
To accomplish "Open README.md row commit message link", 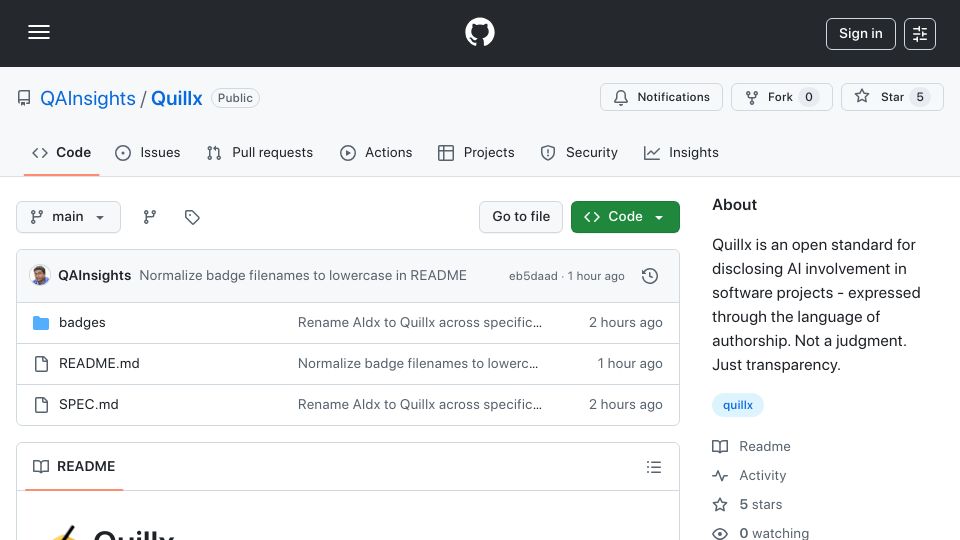I will point(418,364).
